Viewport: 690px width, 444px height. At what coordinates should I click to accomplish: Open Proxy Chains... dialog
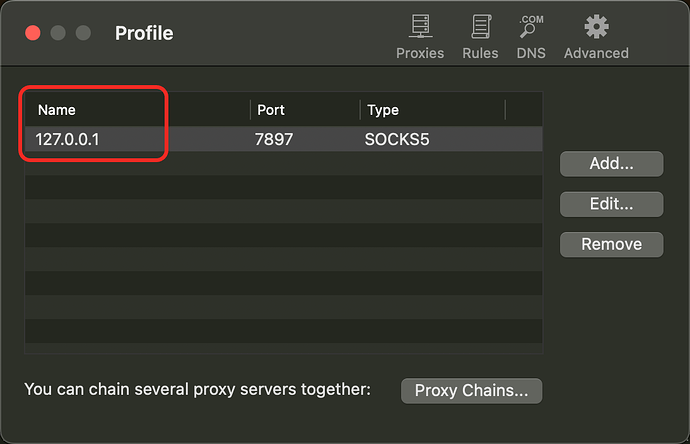pos(471,391)
